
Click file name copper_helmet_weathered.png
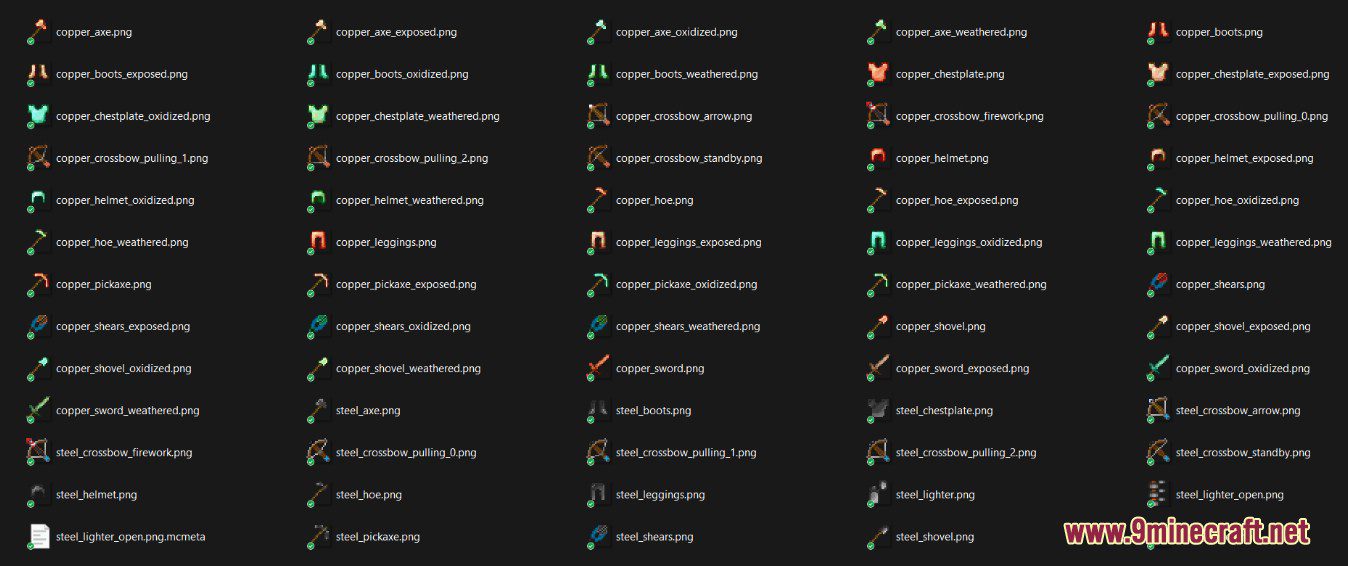click(410, 200)
